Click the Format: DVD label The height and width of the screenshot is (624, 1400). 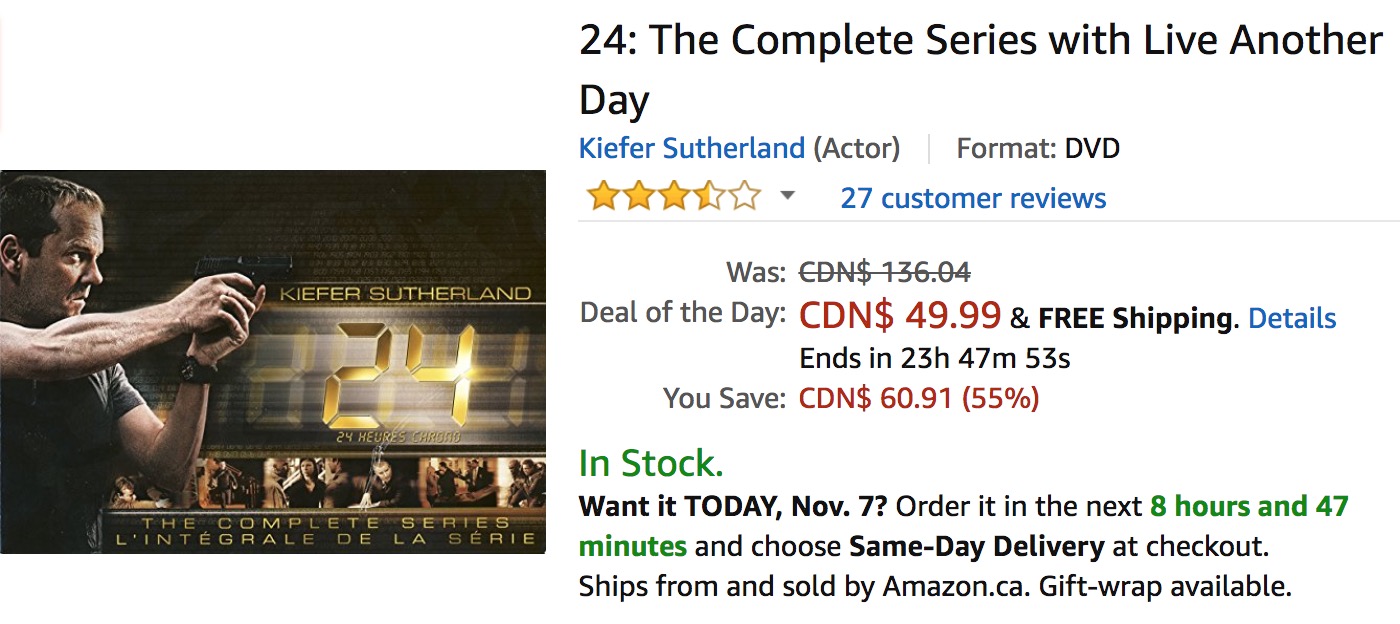(1038, 149)
